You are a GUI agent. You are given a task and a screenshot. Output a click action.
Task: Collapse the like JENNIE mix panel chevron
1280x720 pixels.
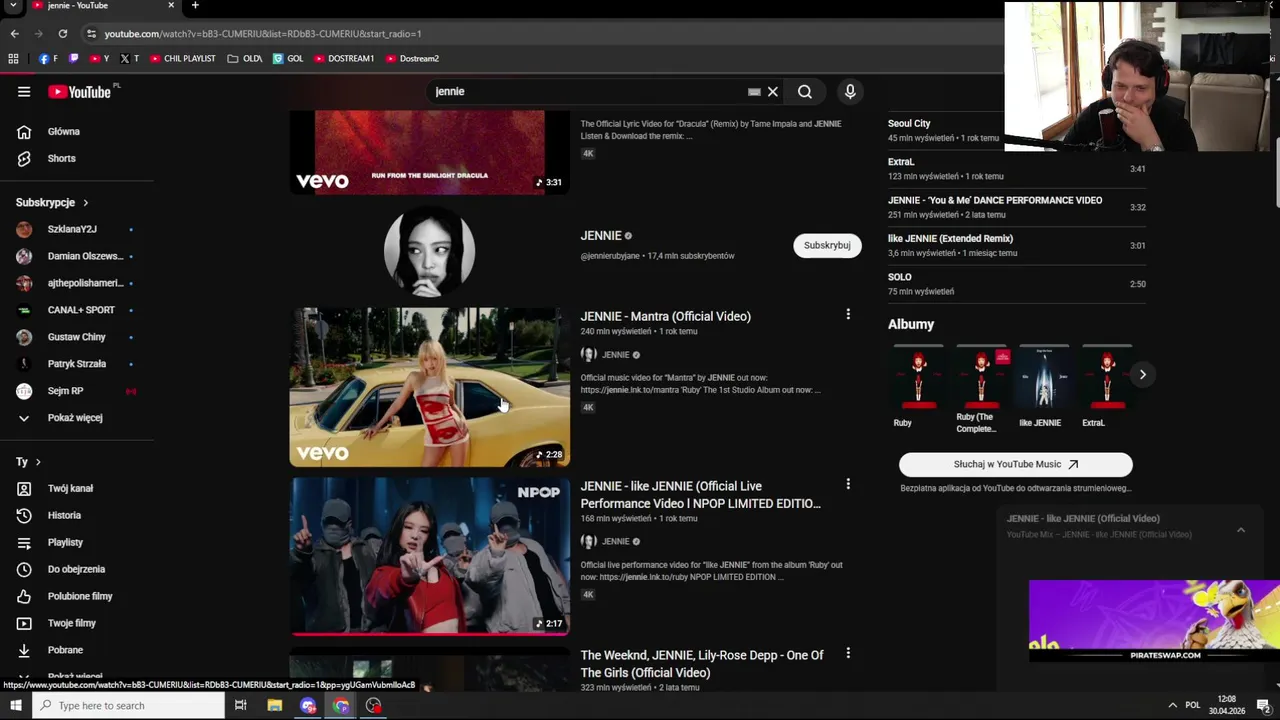[x=1241, y=530]
